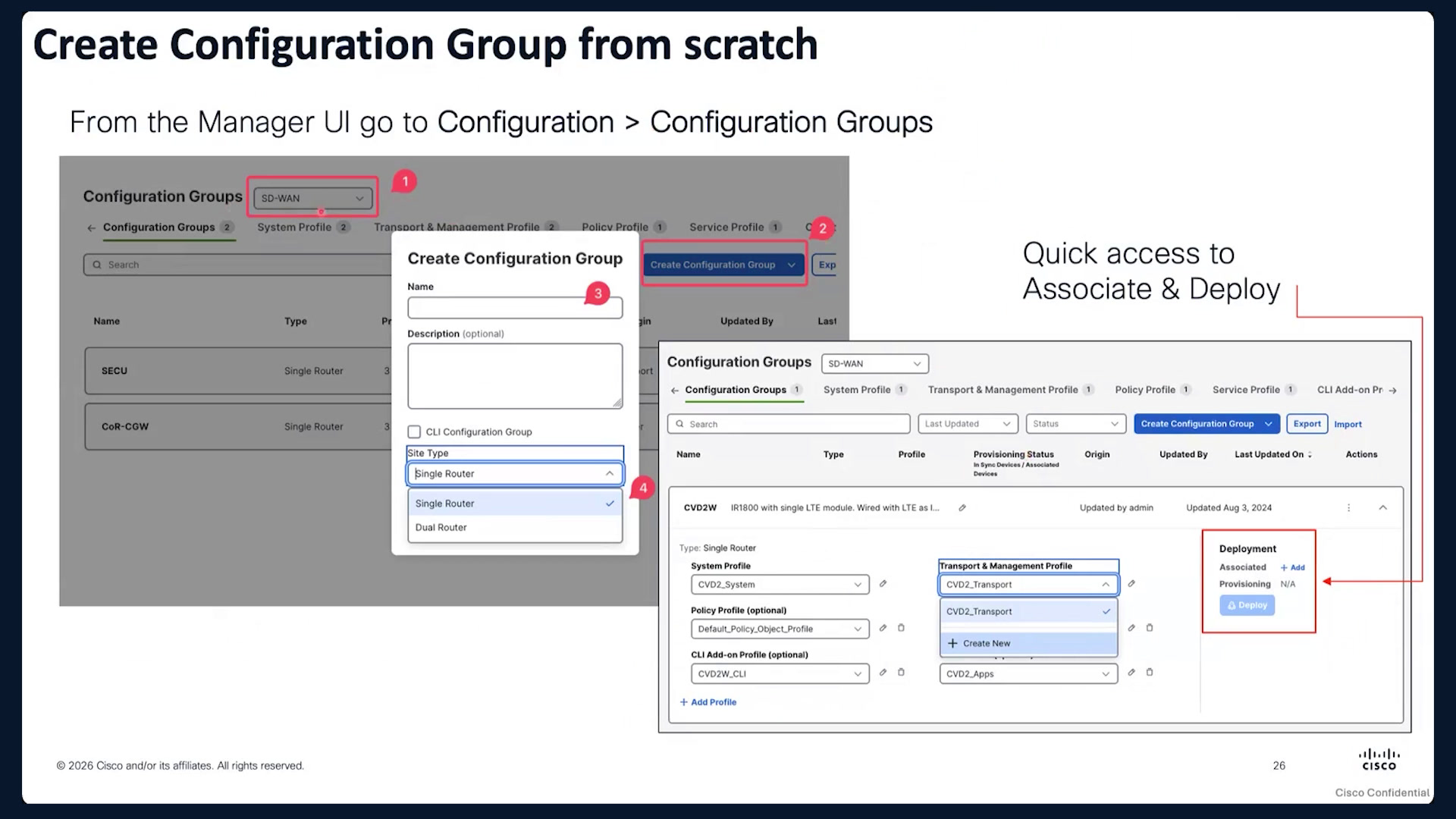Click the pencil icon beside CVD2_System
This screenshot has width=1456, height=819.
(883, 584)
